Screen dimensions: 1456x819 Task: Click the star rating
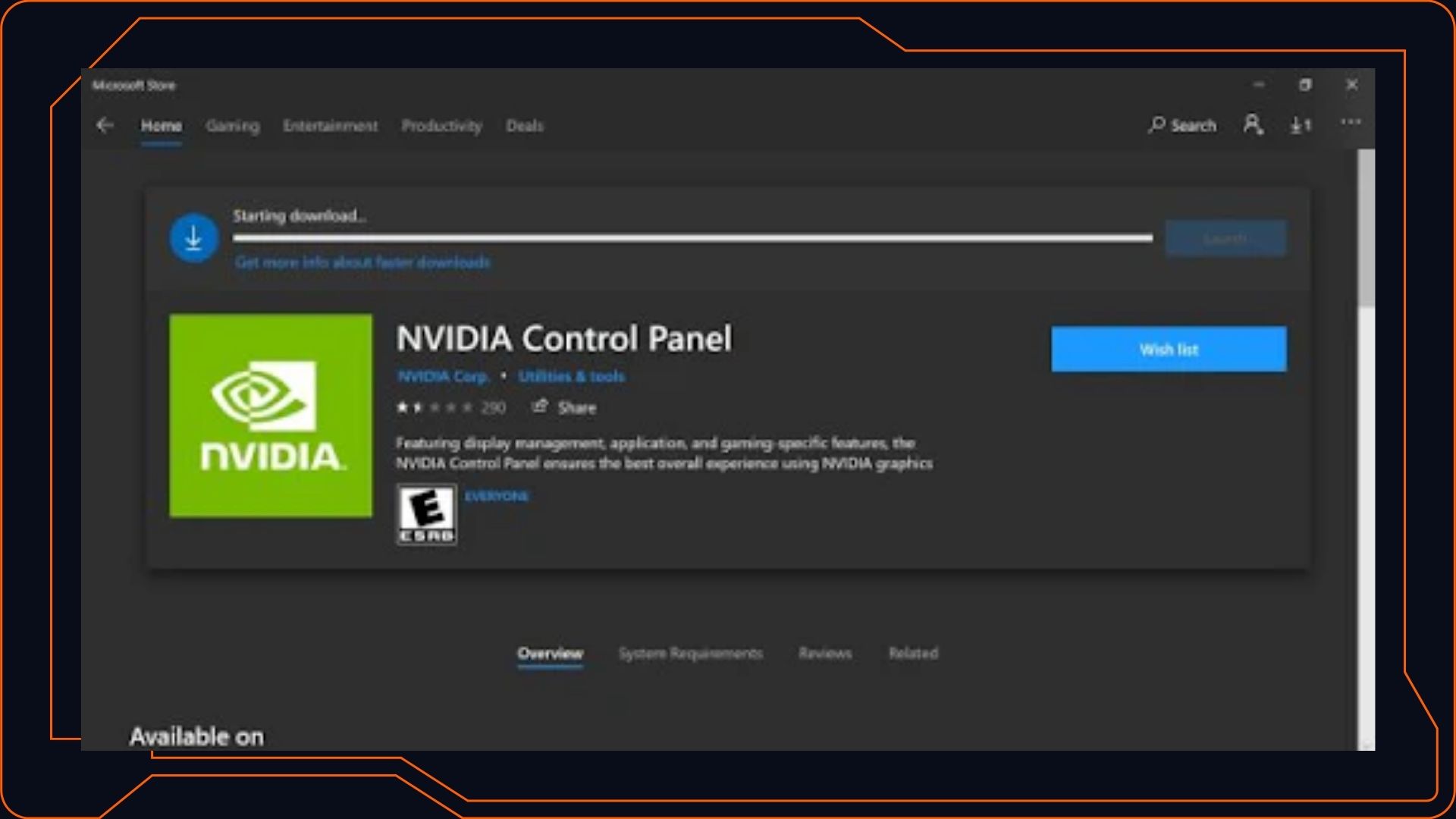(435, 408)
